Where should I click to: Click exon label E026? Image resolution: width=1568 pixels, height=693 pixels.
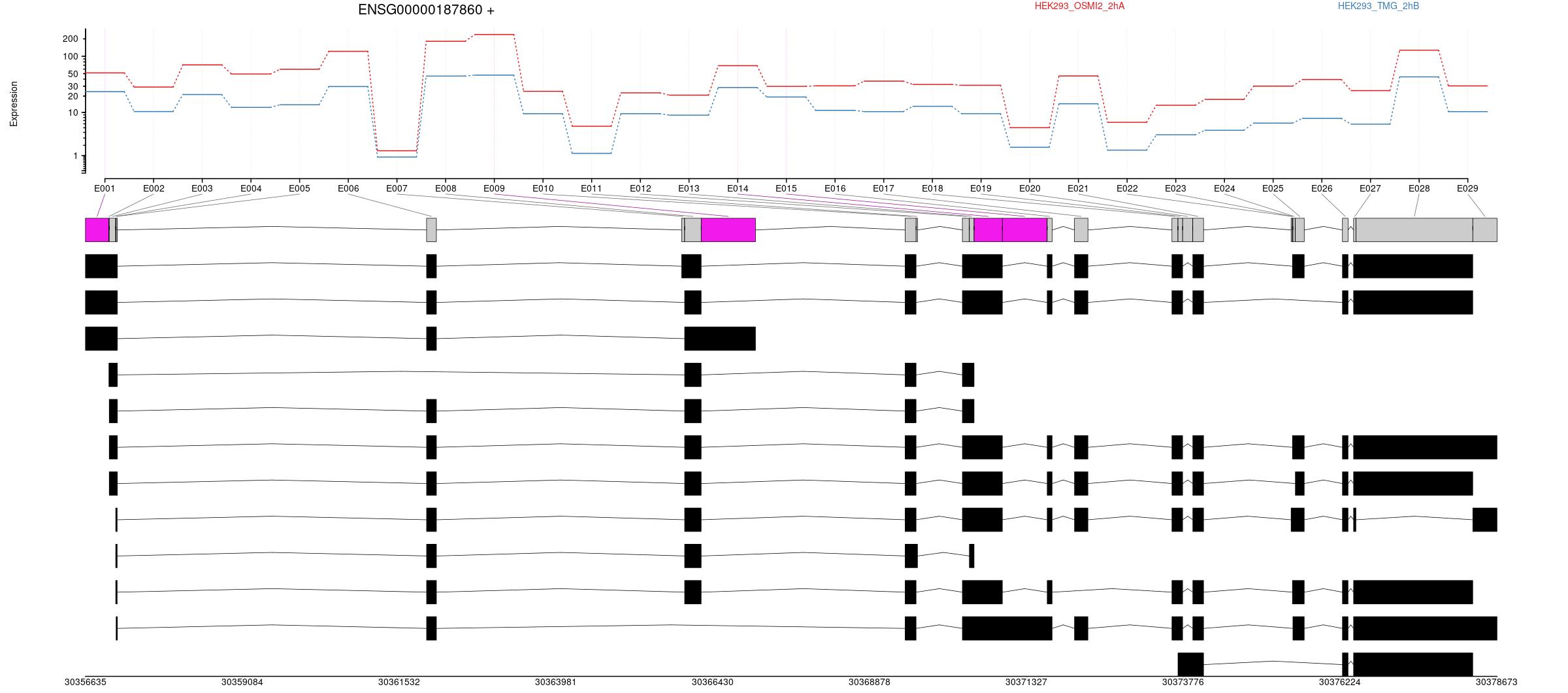click(x=1322, y=188)
